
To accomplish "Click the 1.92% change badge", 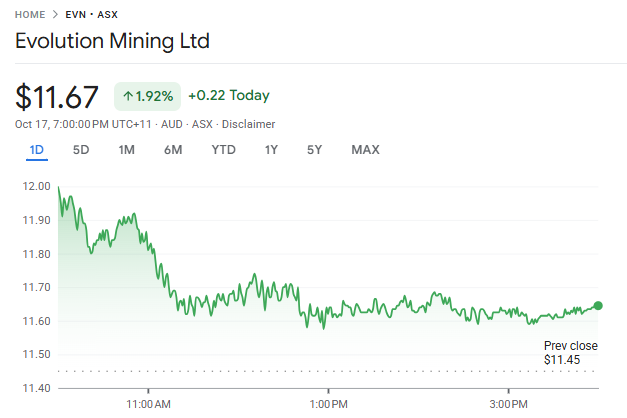I will [x=147, y=96].
